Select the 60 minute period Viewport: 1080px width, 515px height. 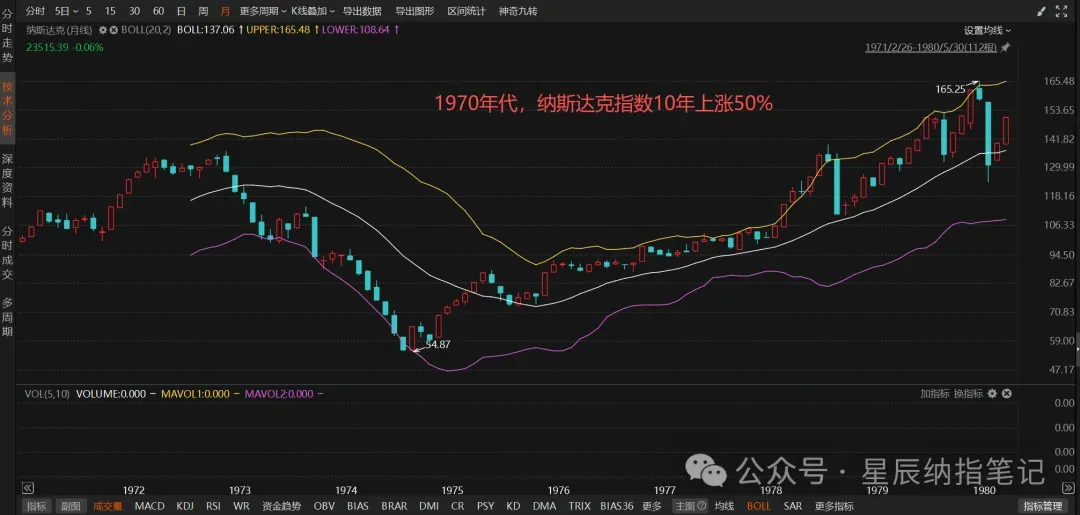[158, 11]
